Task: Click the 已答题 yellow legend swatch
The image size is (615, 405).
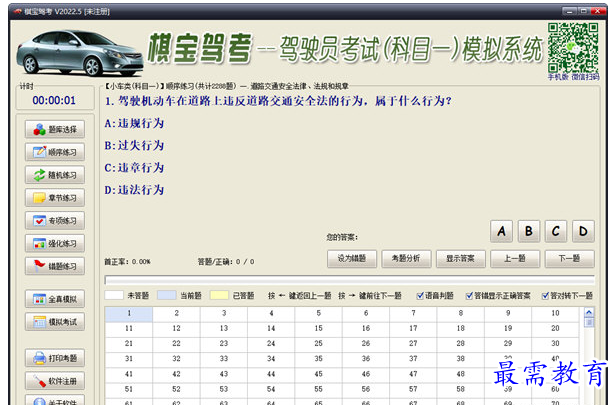Action: tap(219, 295)
